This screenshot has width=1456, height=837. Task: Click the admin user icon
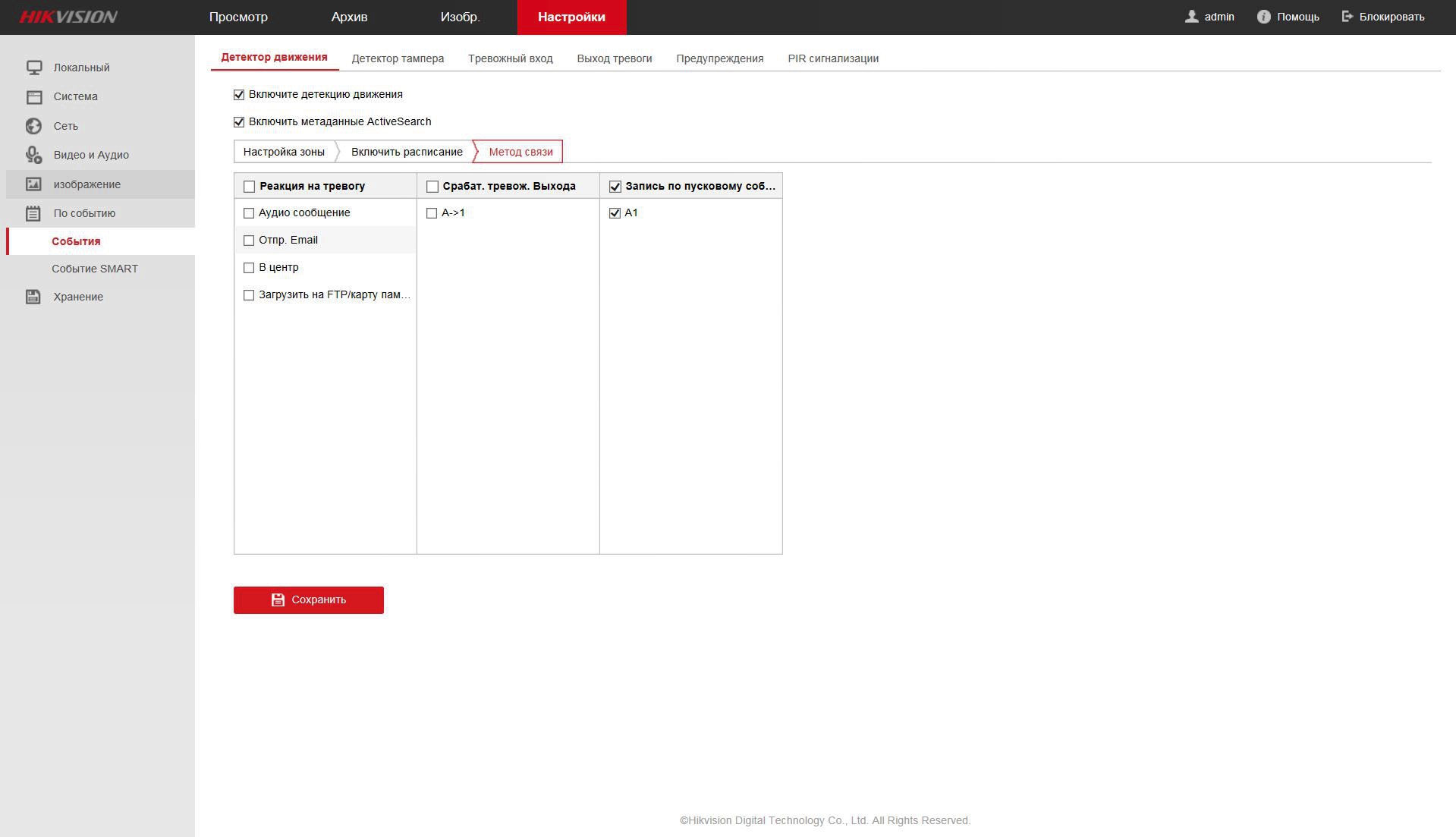coord(1191,17)
